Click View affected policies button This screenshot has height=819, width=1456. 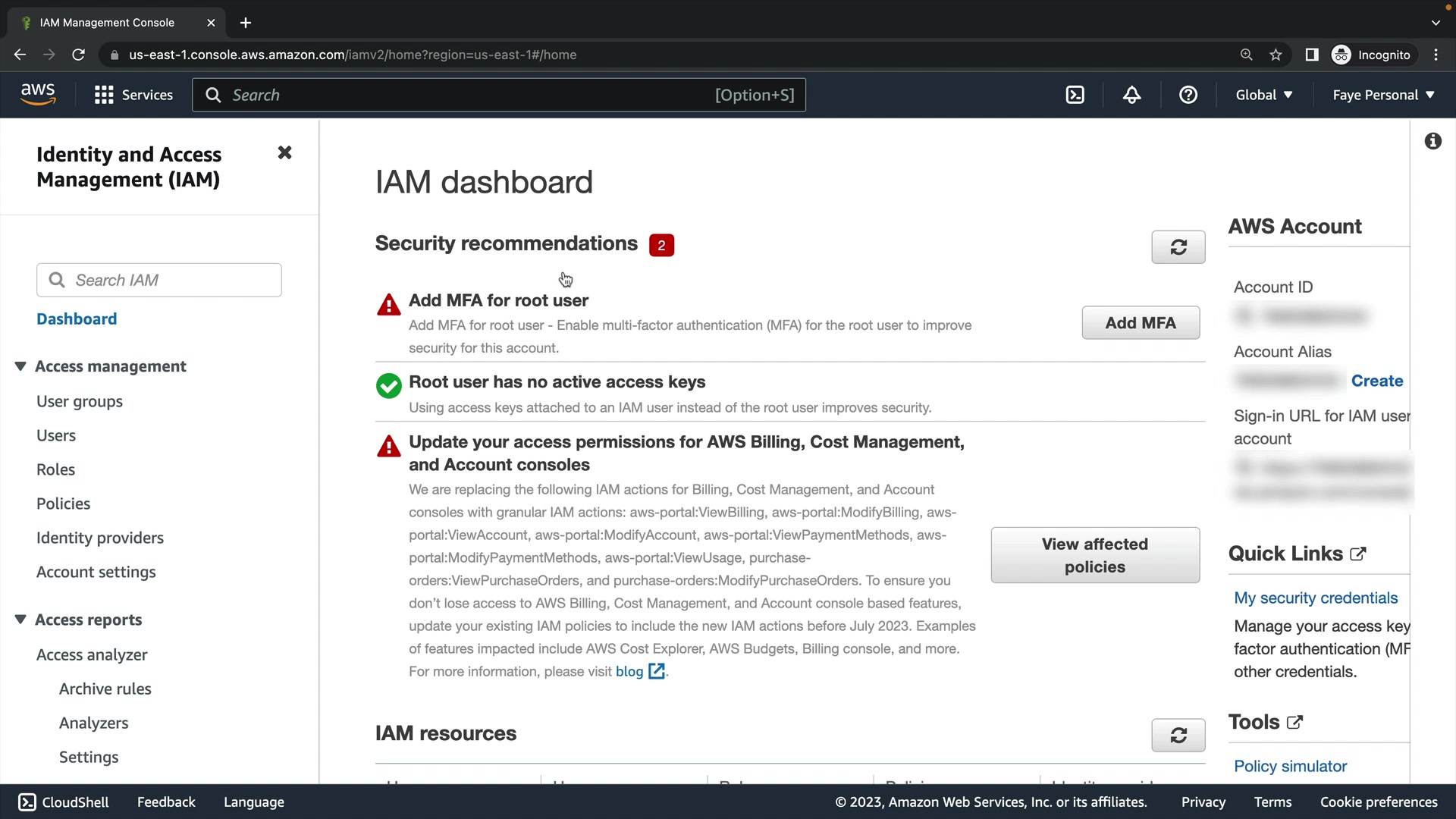coord(1094,555)
